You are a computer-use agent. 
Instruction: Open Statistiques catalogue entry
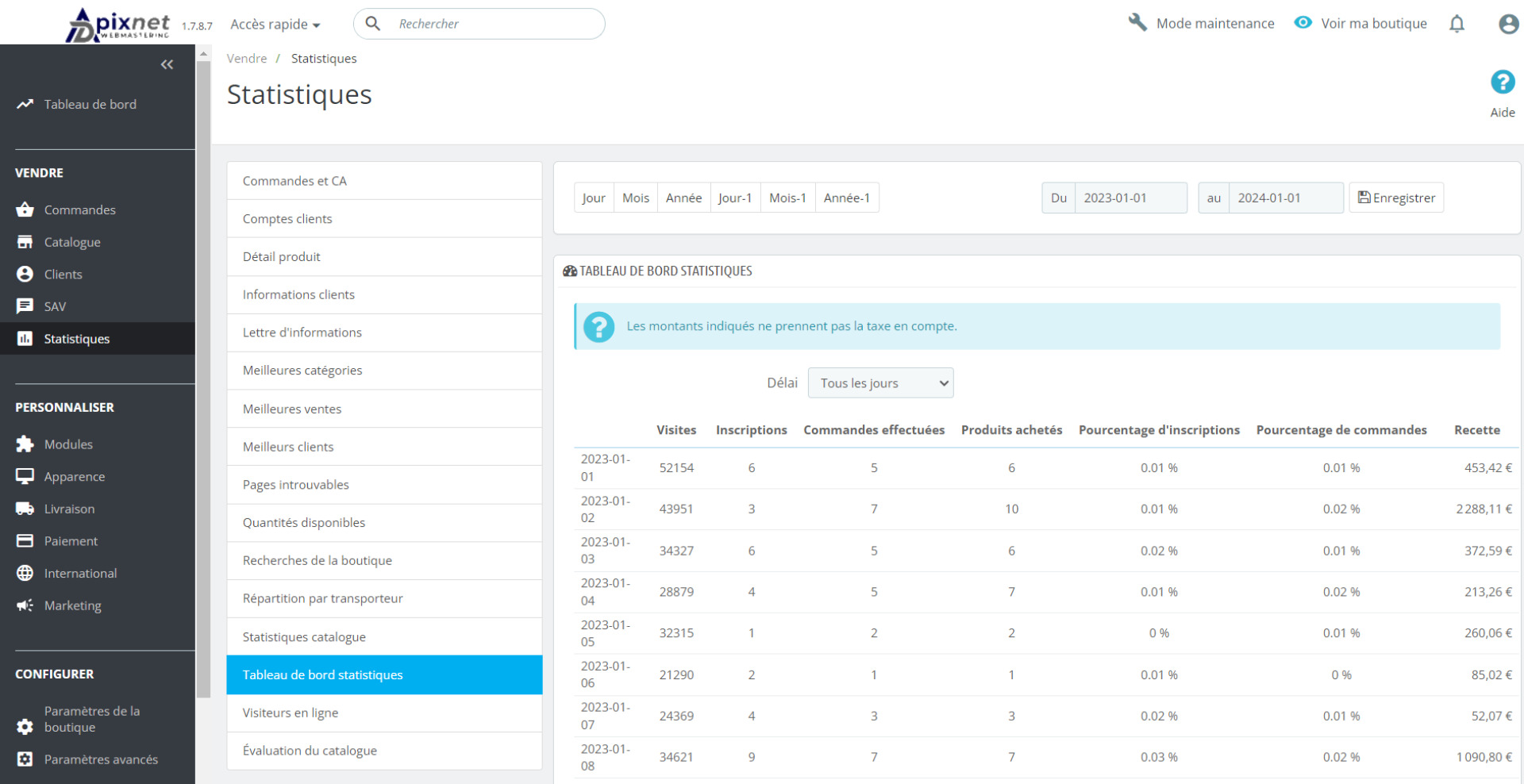384,636
